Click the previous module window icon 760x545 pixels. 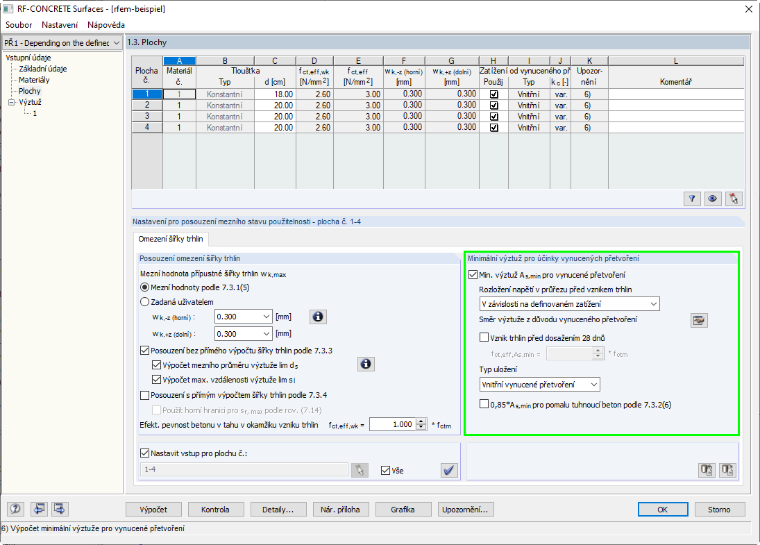pos(39,509)
